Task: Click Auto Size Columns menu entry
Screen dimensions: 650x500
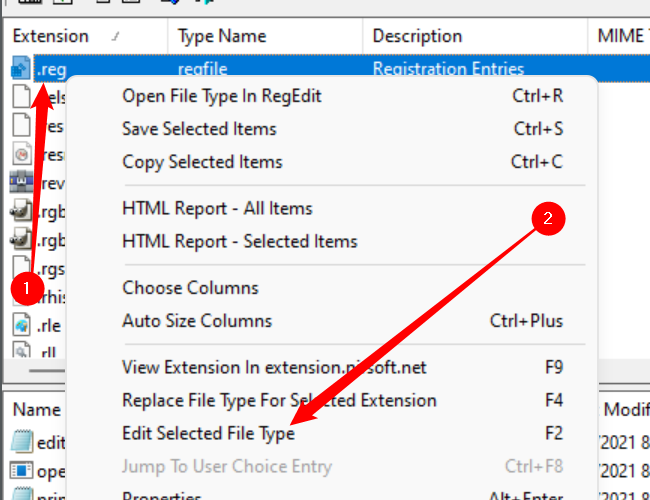Action: [x=197, y=321]
